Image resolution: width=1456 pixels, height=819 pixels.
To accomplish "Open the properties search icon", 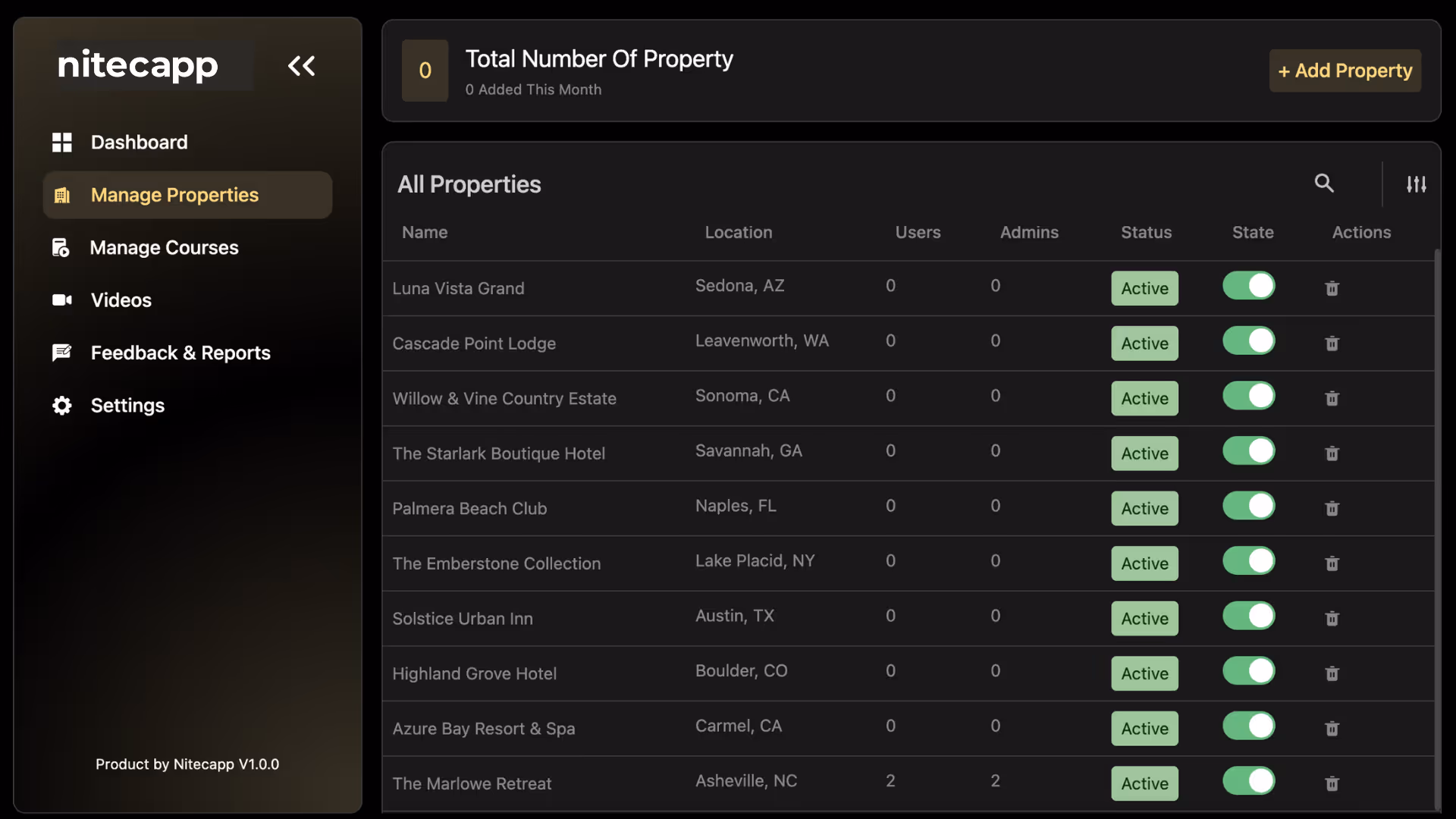I will tap(1324, 183).
